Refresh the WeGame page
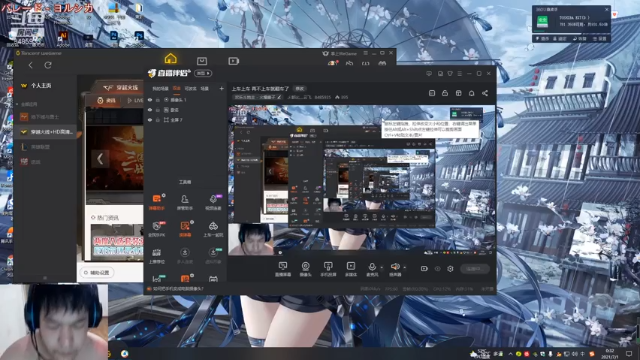The image size is (640, 360). click(x=48, y=65)
